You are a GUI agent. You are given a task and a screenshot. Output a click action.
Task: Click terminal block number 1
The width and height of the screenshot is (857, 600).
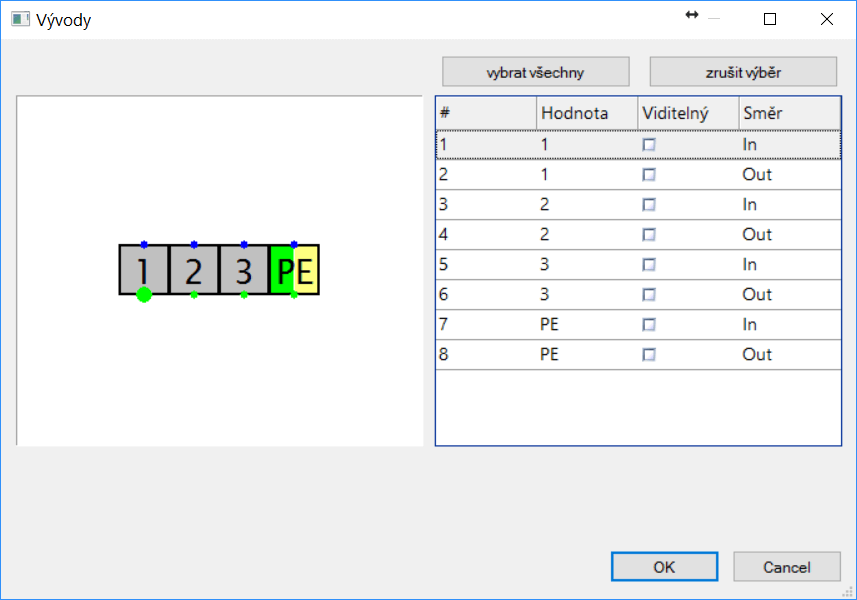[144, 268]
